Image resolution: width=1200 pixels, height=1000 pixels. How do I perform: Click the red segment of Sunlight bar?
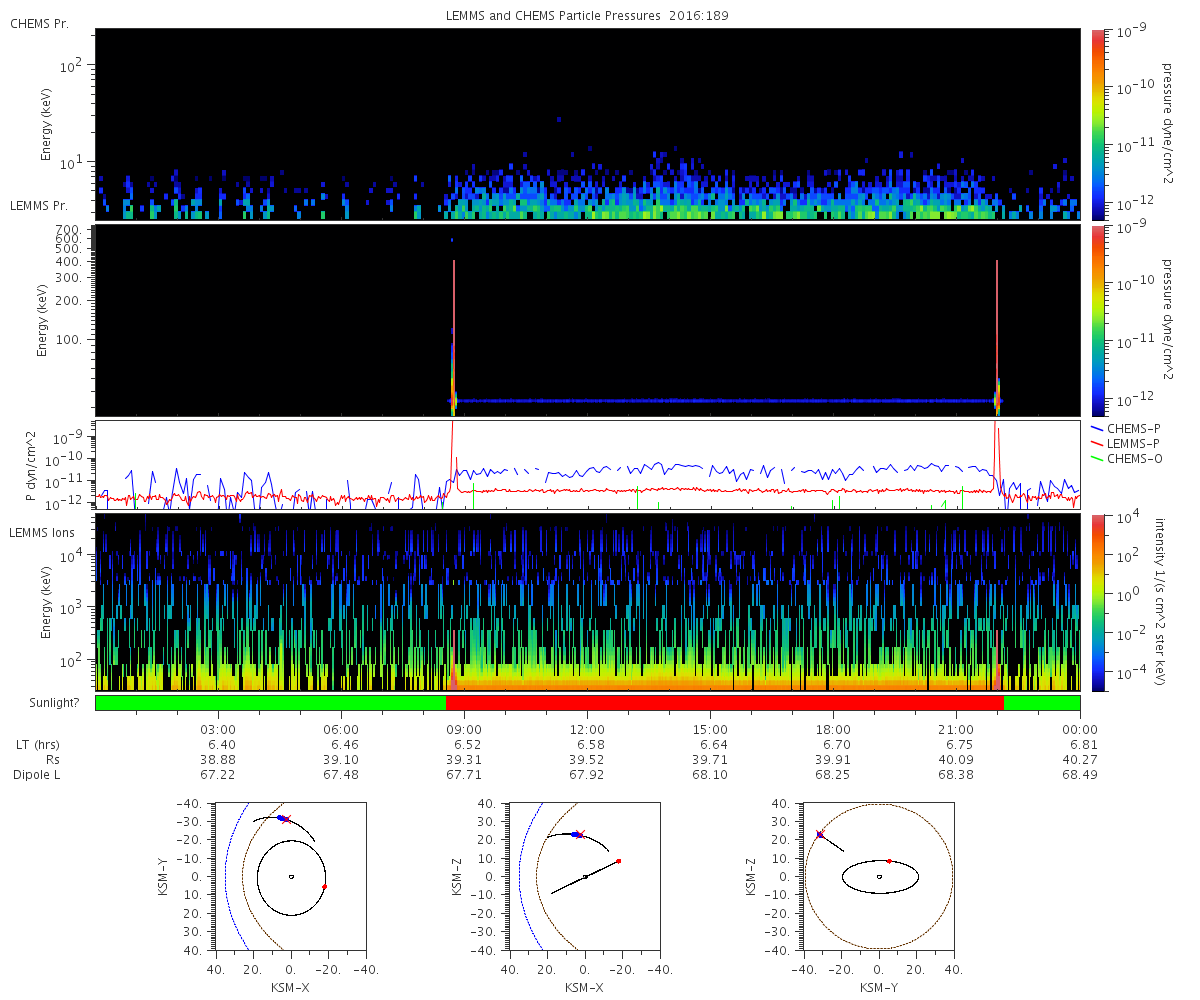[x=724, y=703]
